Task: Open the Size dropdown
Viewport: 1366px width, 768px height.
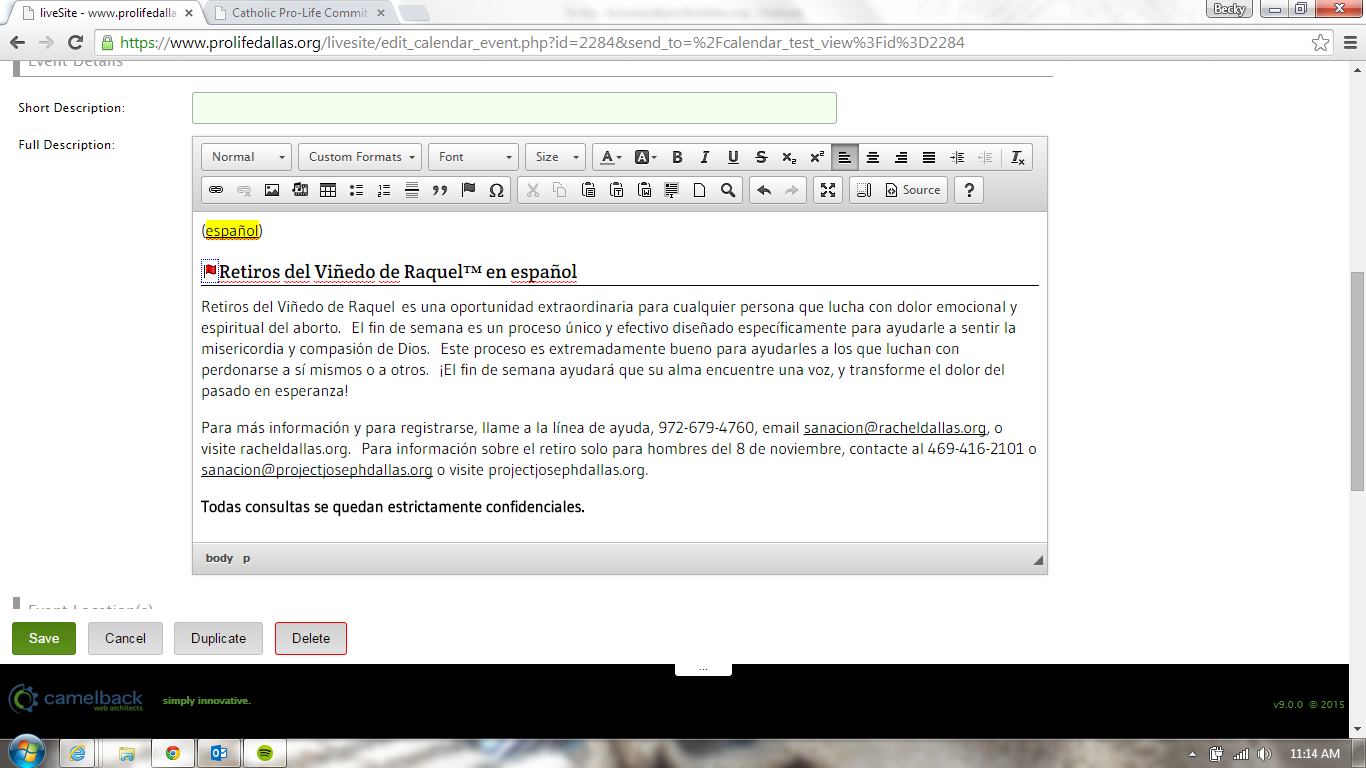Action: coord(555,157)
